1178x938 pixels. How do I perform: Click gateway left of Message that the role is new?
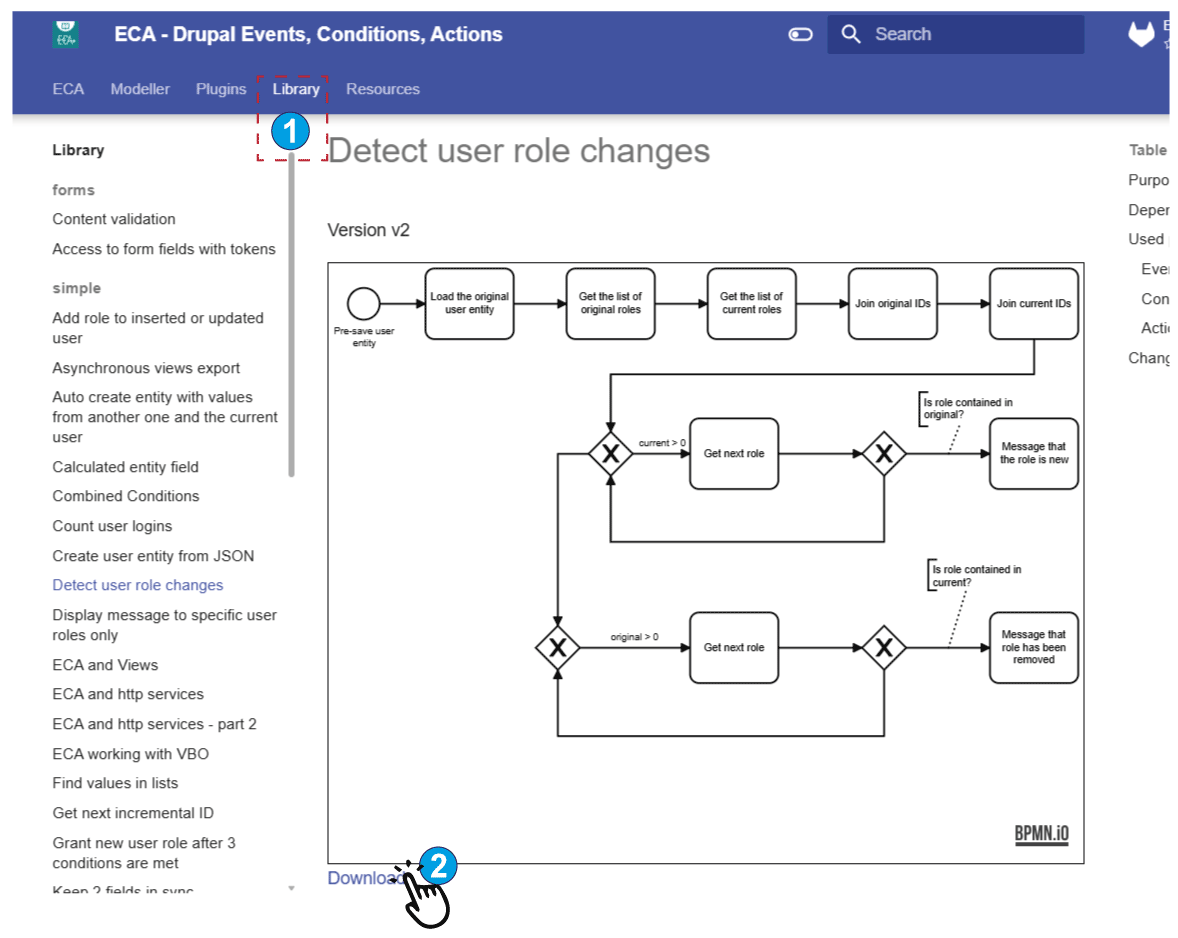coord(884,454)
